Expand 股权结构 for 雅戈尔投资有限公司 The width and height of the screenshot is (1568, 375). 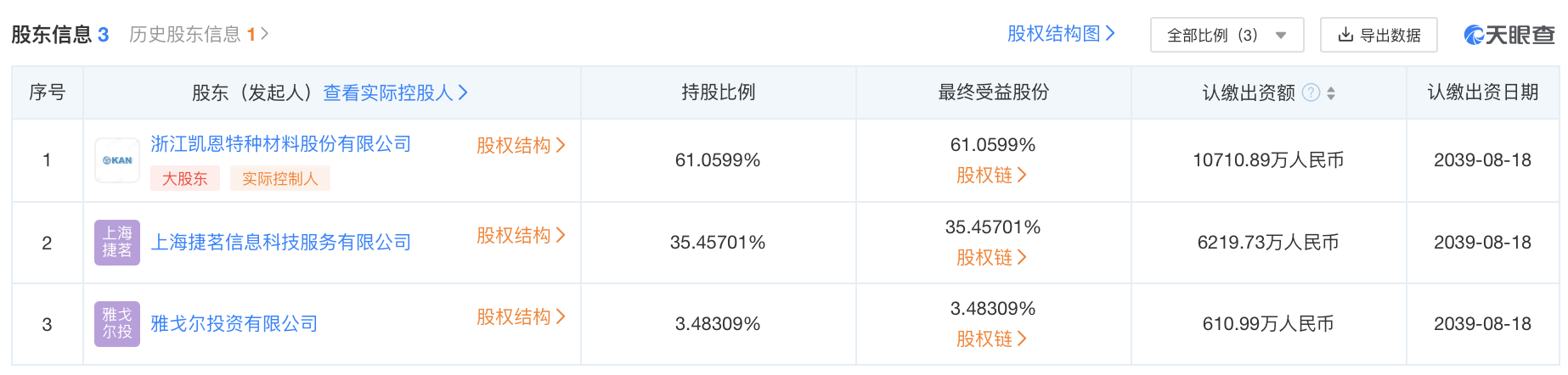click(x=520, y=316)
